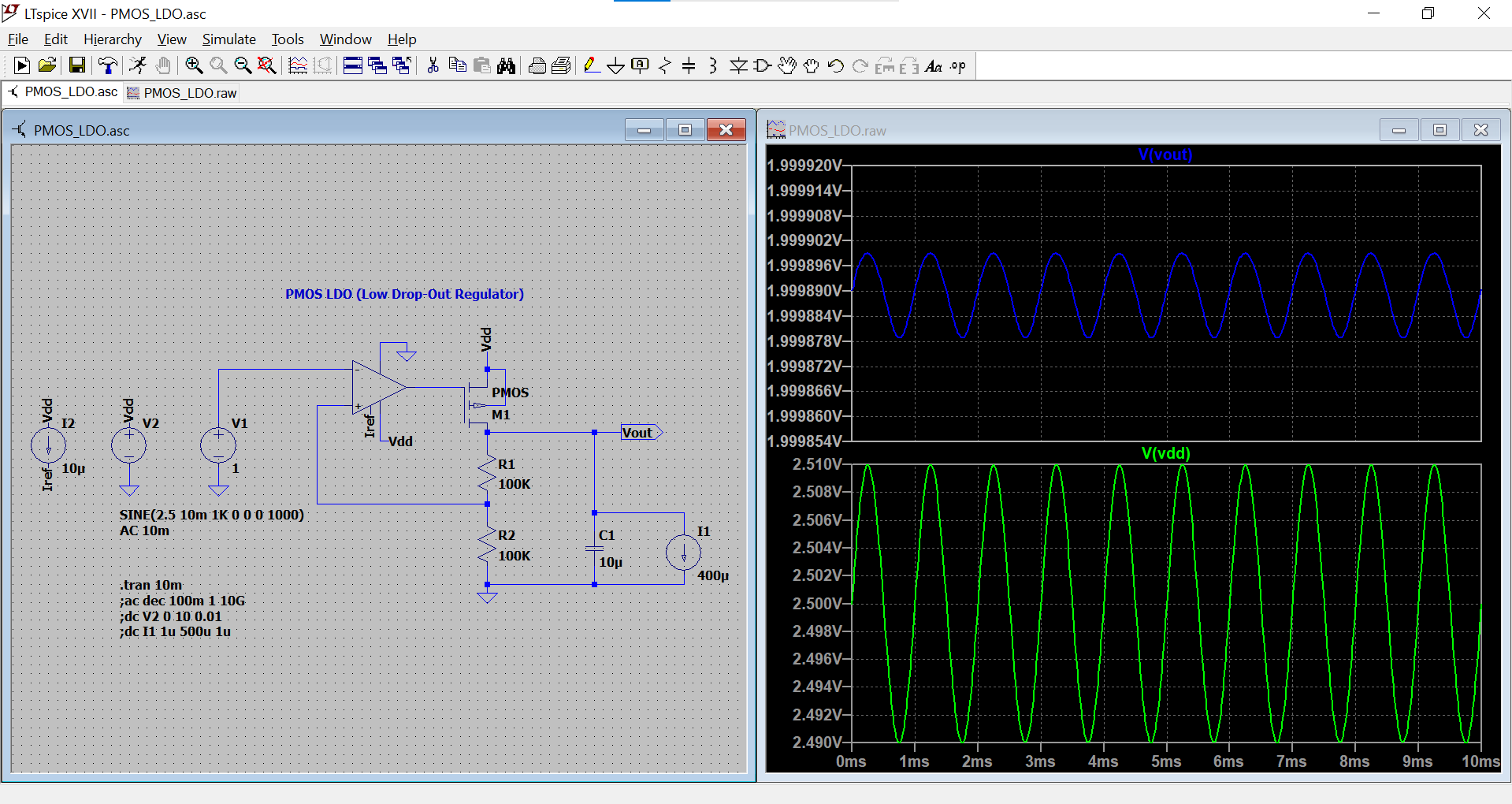Undo the last schematic edit

(x=835, y=65)
